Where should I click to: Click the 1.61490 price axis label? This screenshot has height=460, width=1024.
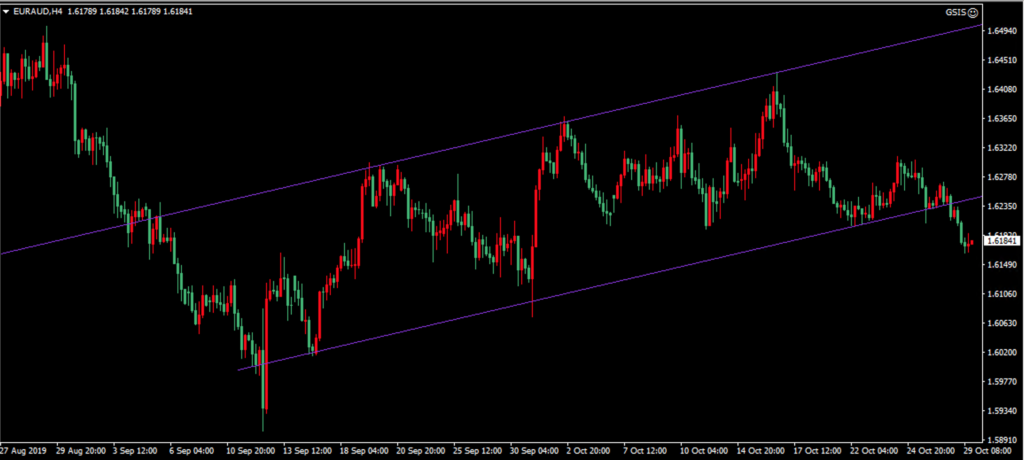click(1002, 265)
